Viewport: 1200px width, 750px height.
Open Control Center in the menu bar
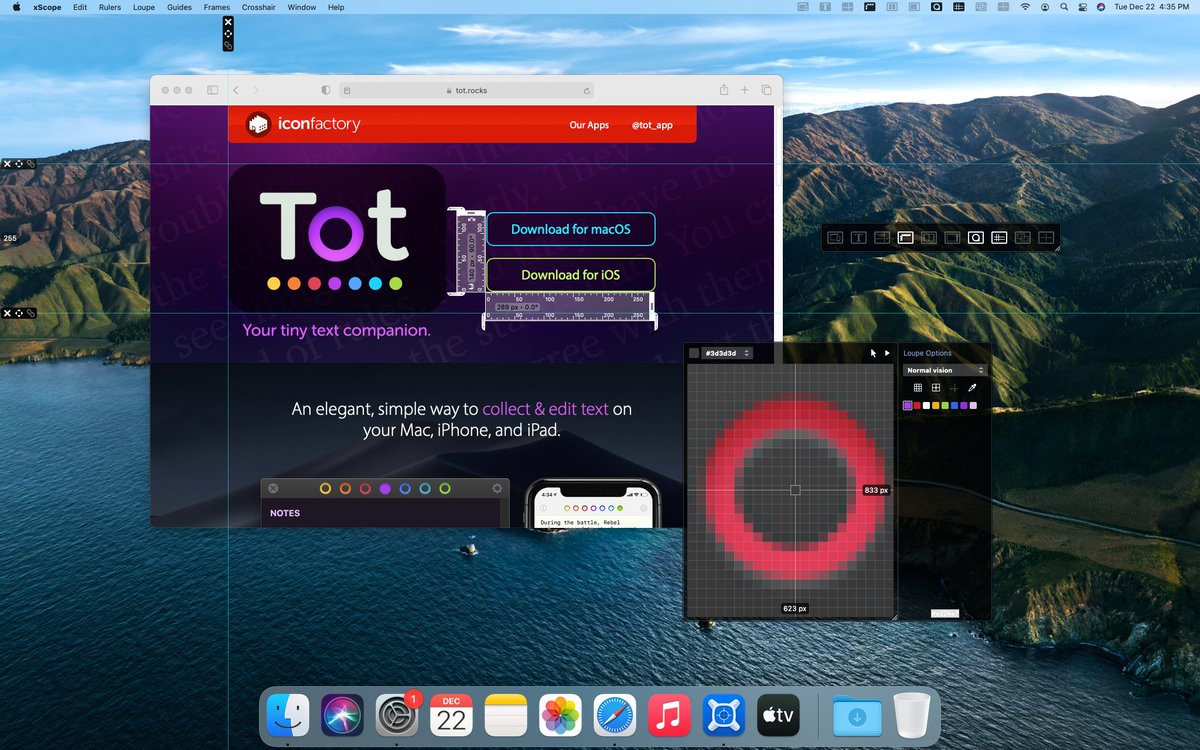(1081, 7)
